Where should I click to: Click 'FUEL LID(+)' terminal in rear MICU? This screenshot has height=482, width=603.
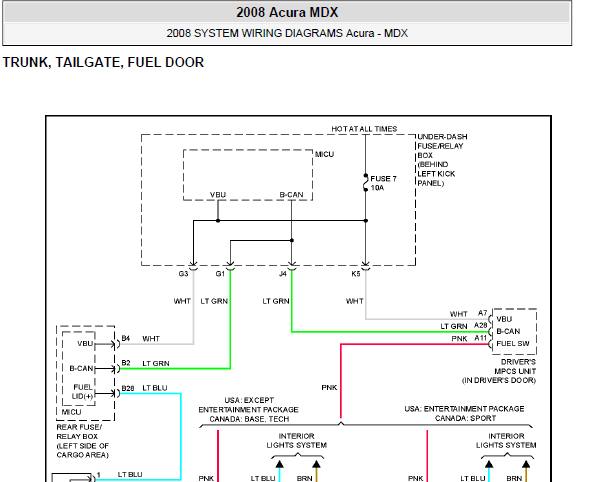tap(83, 392)
